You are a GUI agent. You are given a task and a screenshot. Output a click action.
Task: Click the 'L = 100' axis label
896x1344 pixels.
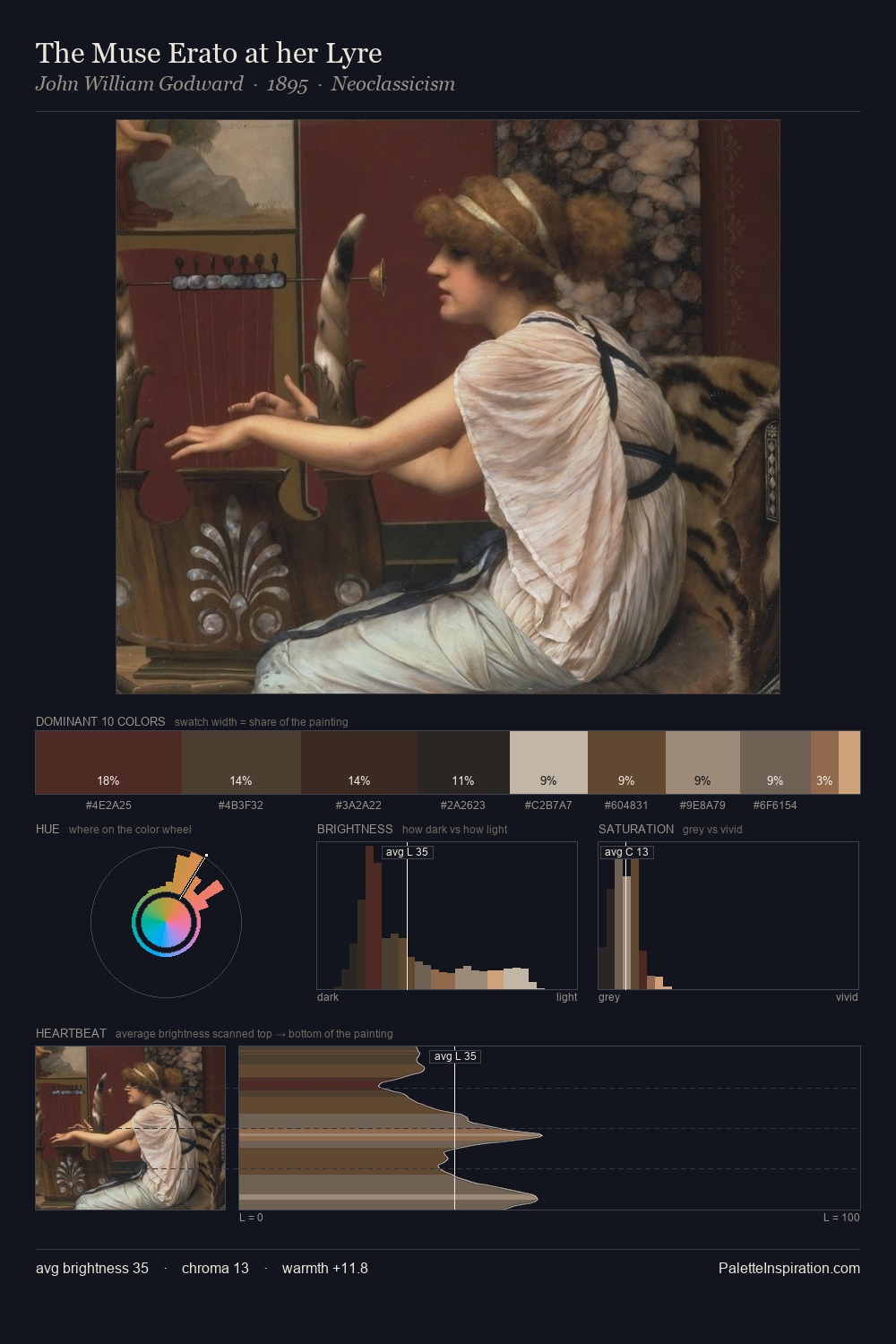pyautogui.click(x=841, y=1217)
